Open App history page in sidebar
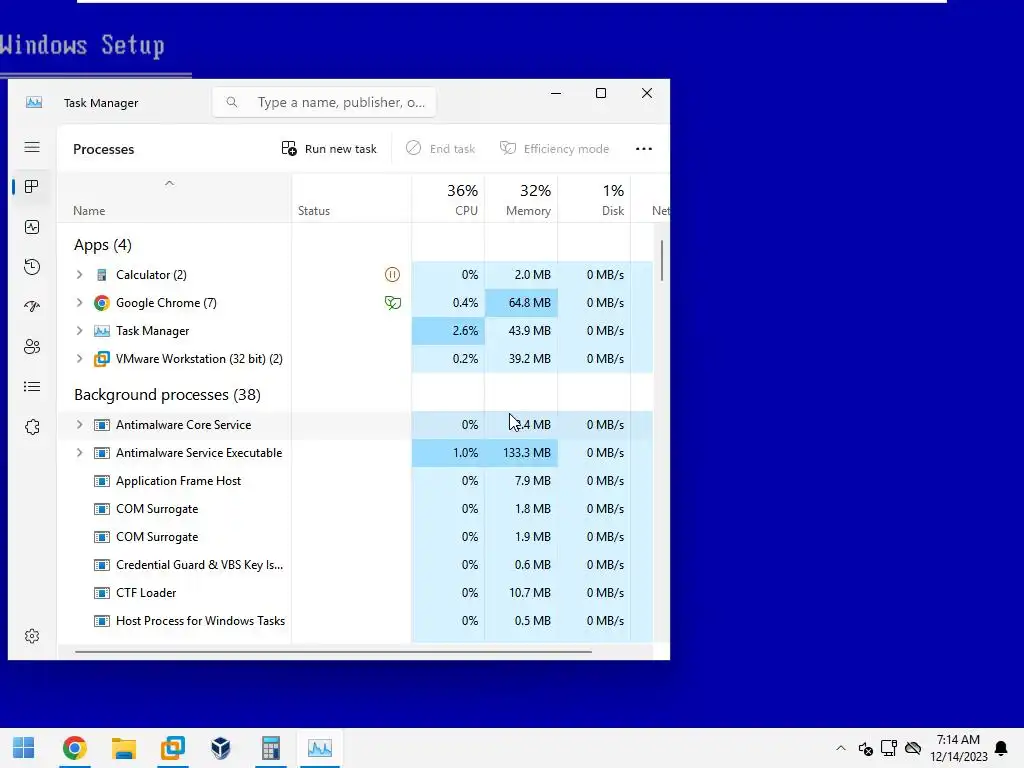 [x=32, y=266]
